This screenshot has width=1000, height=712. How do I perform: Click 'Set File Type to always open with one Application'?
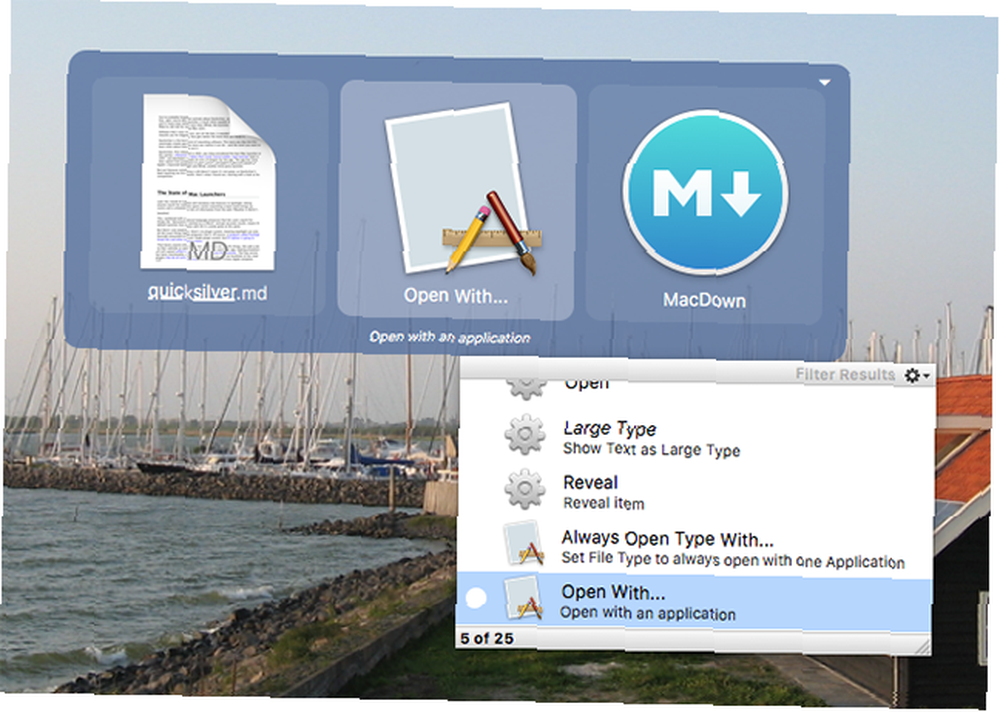click(x=733, y=560)
